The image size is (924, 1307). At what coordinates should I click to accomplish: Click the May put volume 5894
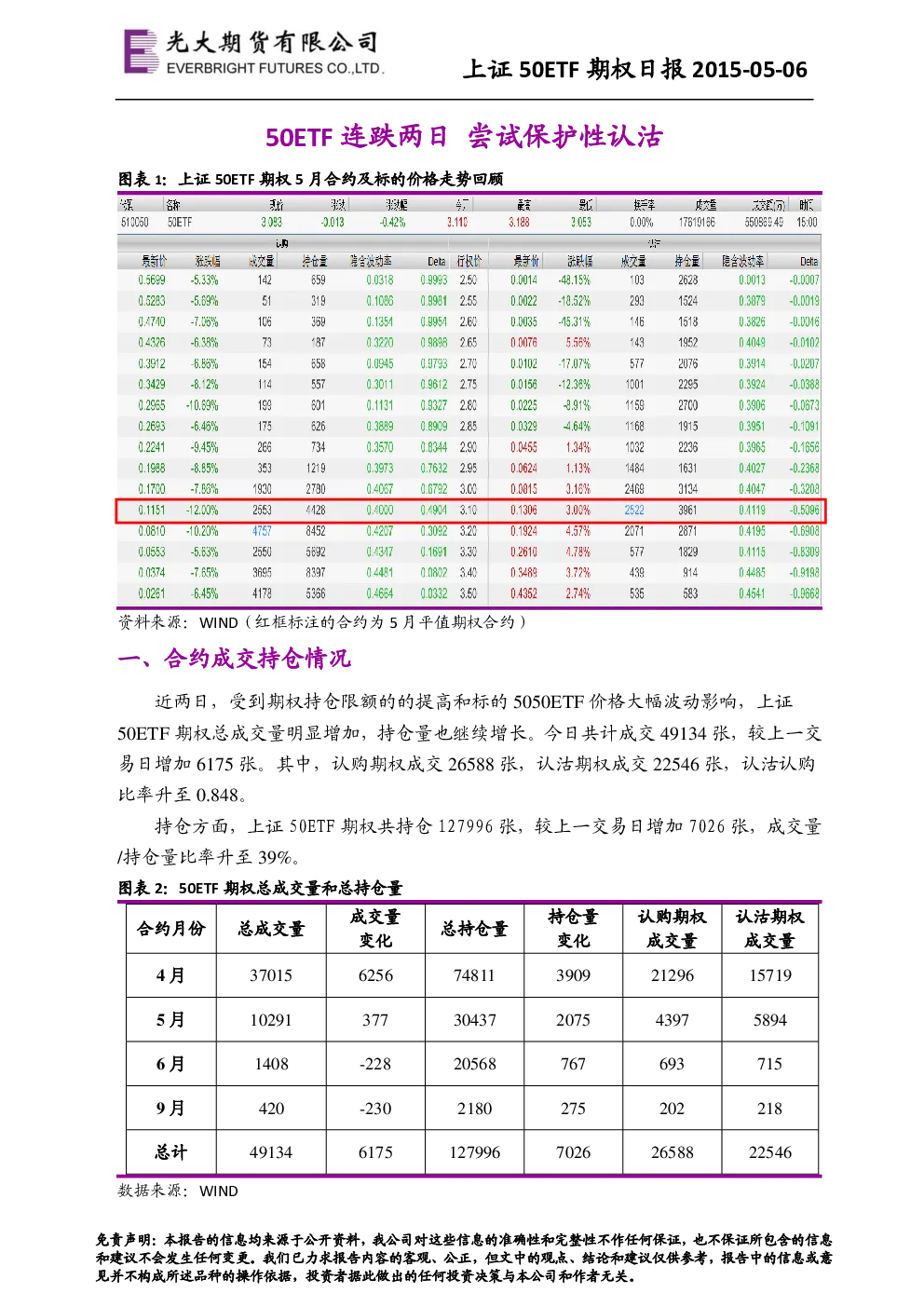pyautogui.click(x=770, y=1020)
